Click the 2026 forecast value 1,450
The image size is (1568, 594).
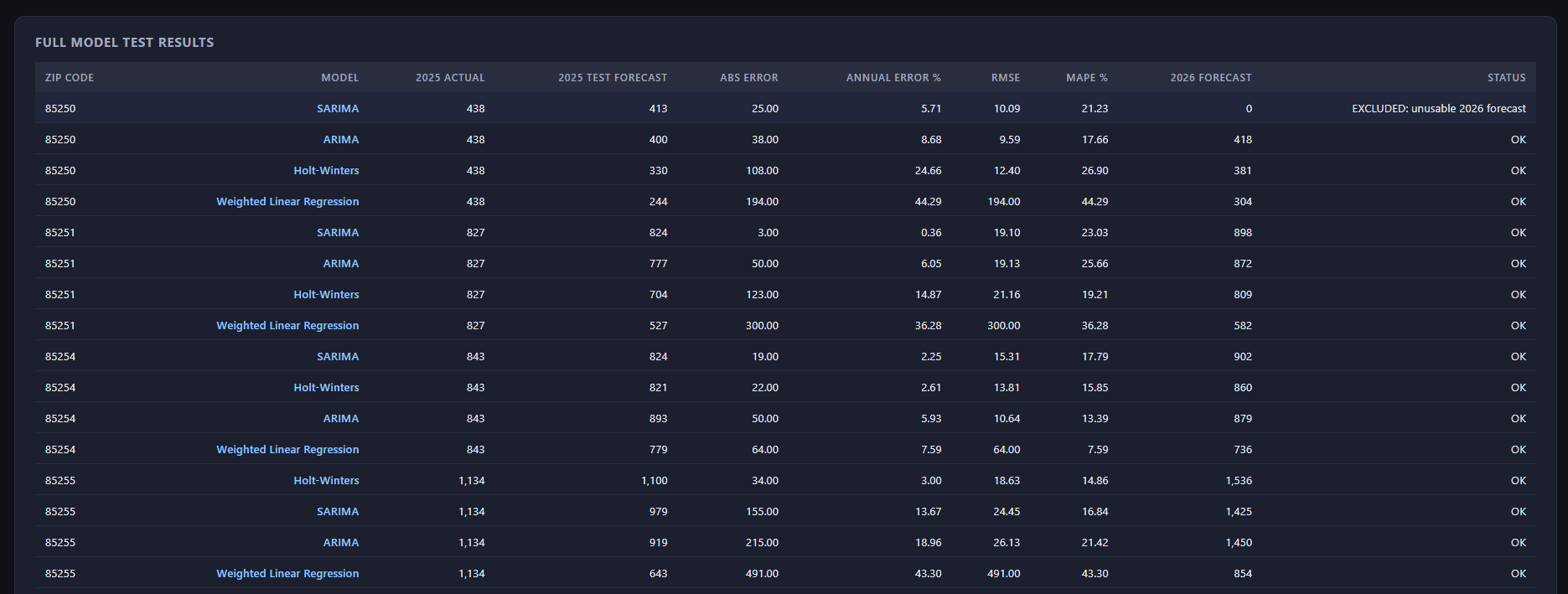coord(1239,543)
